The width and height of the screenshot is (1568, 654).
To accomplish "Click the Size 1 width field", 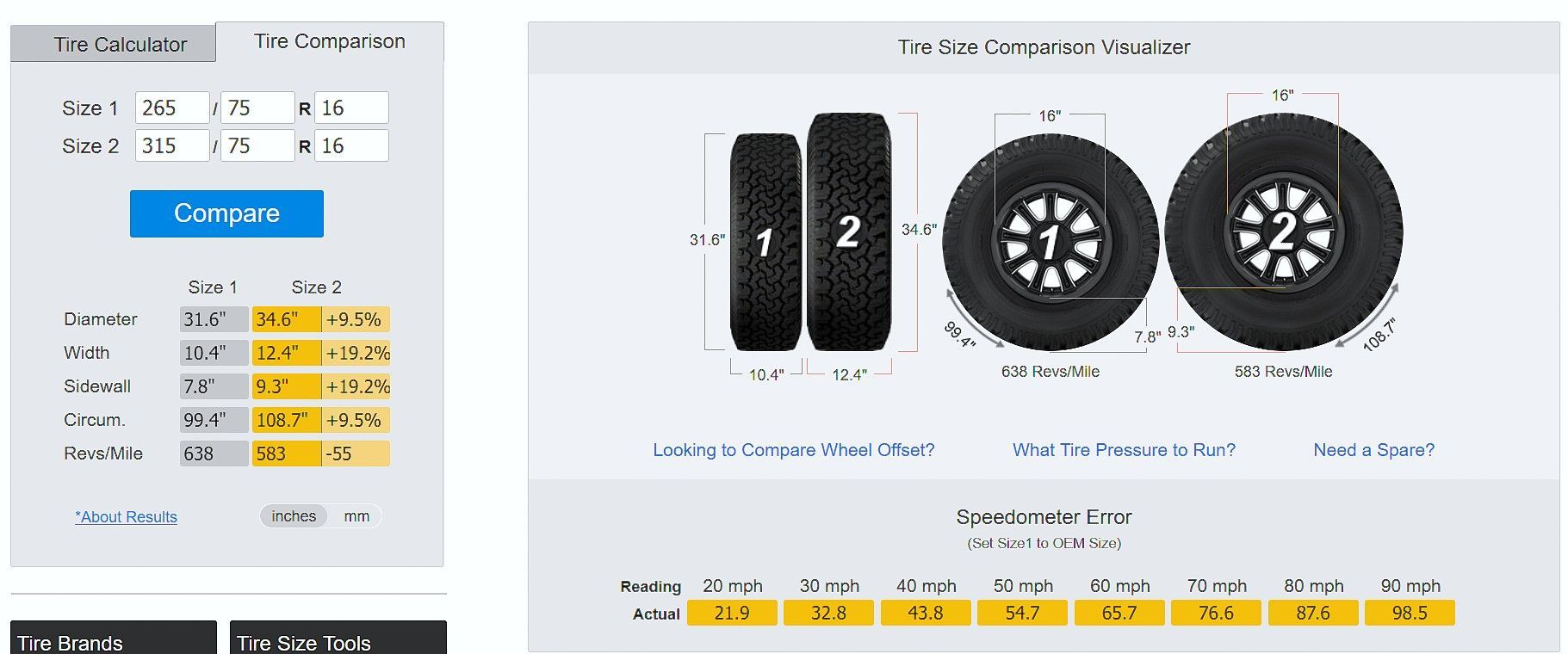I will coord(172,108).
